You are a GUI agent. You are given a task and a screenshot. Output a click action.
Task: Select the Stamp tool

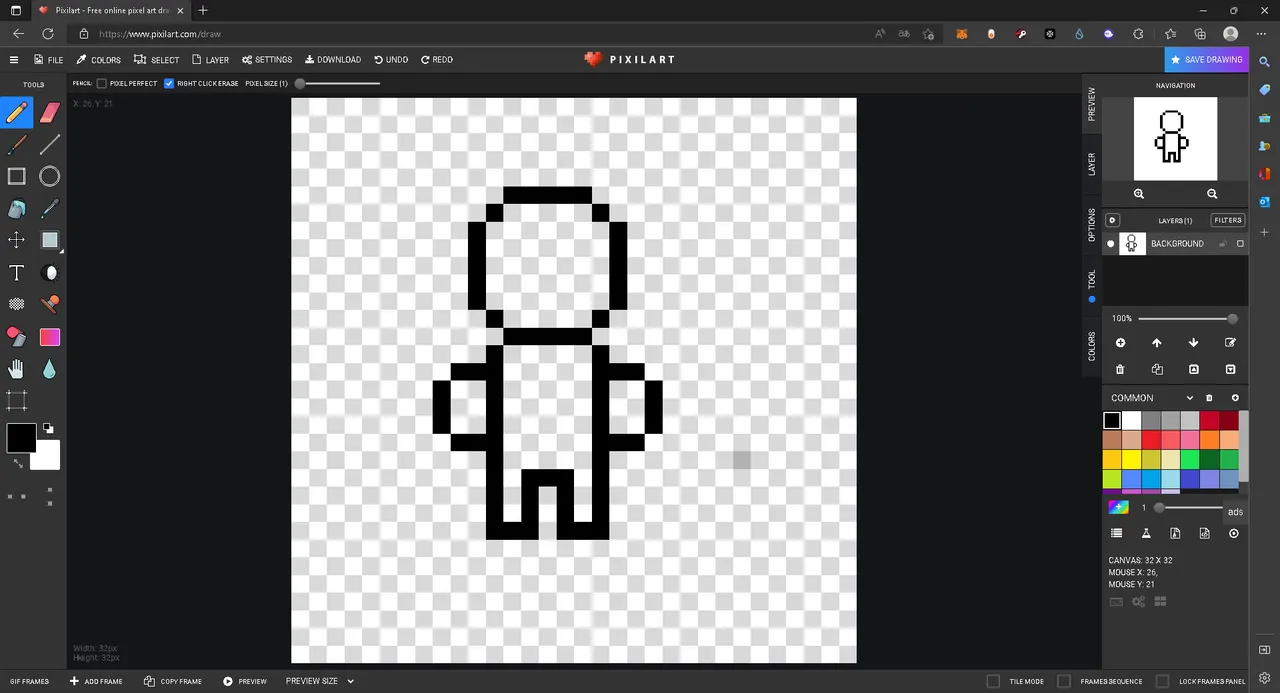[50, 304]
